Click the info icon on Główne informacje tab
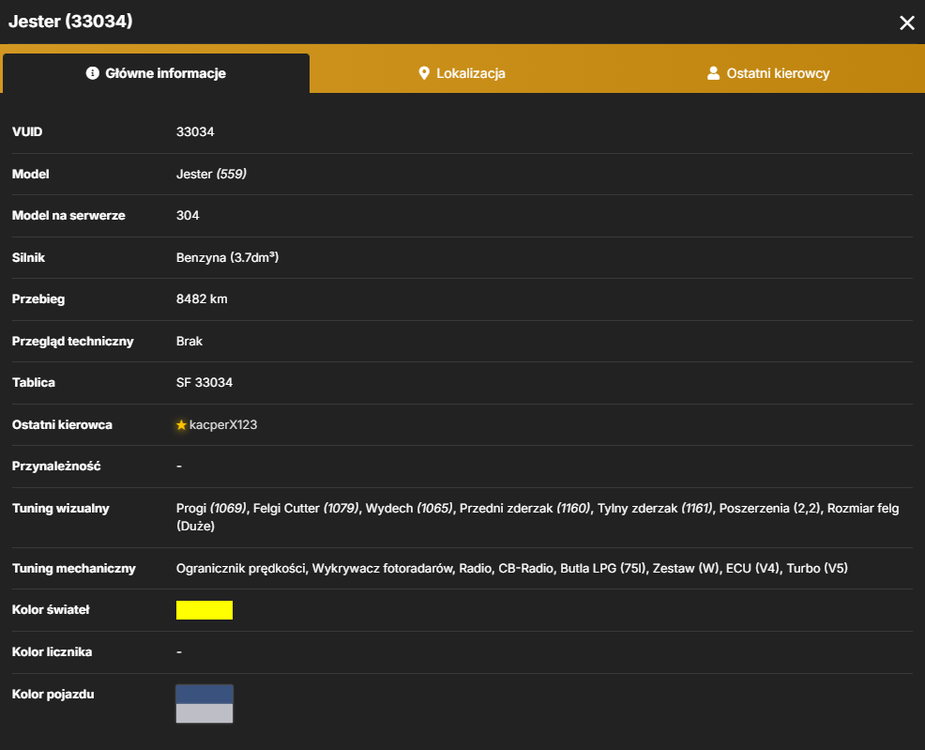The height and width of the screenshot is (750, 925). coord(93,73)
